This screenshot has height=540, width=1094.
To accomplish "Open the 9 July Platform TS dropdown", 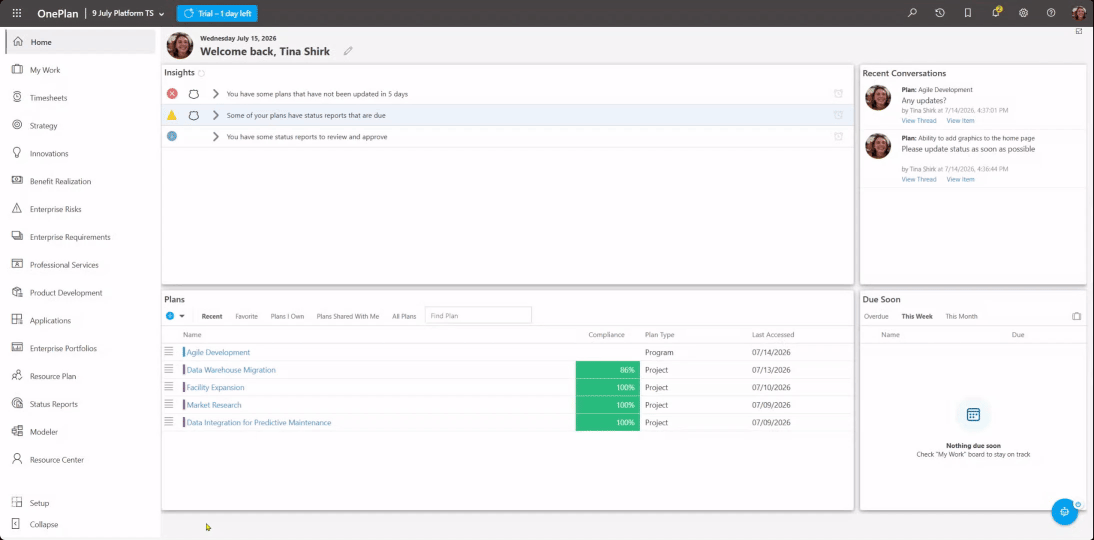I will pyautogui.click(x=128, y=13).
